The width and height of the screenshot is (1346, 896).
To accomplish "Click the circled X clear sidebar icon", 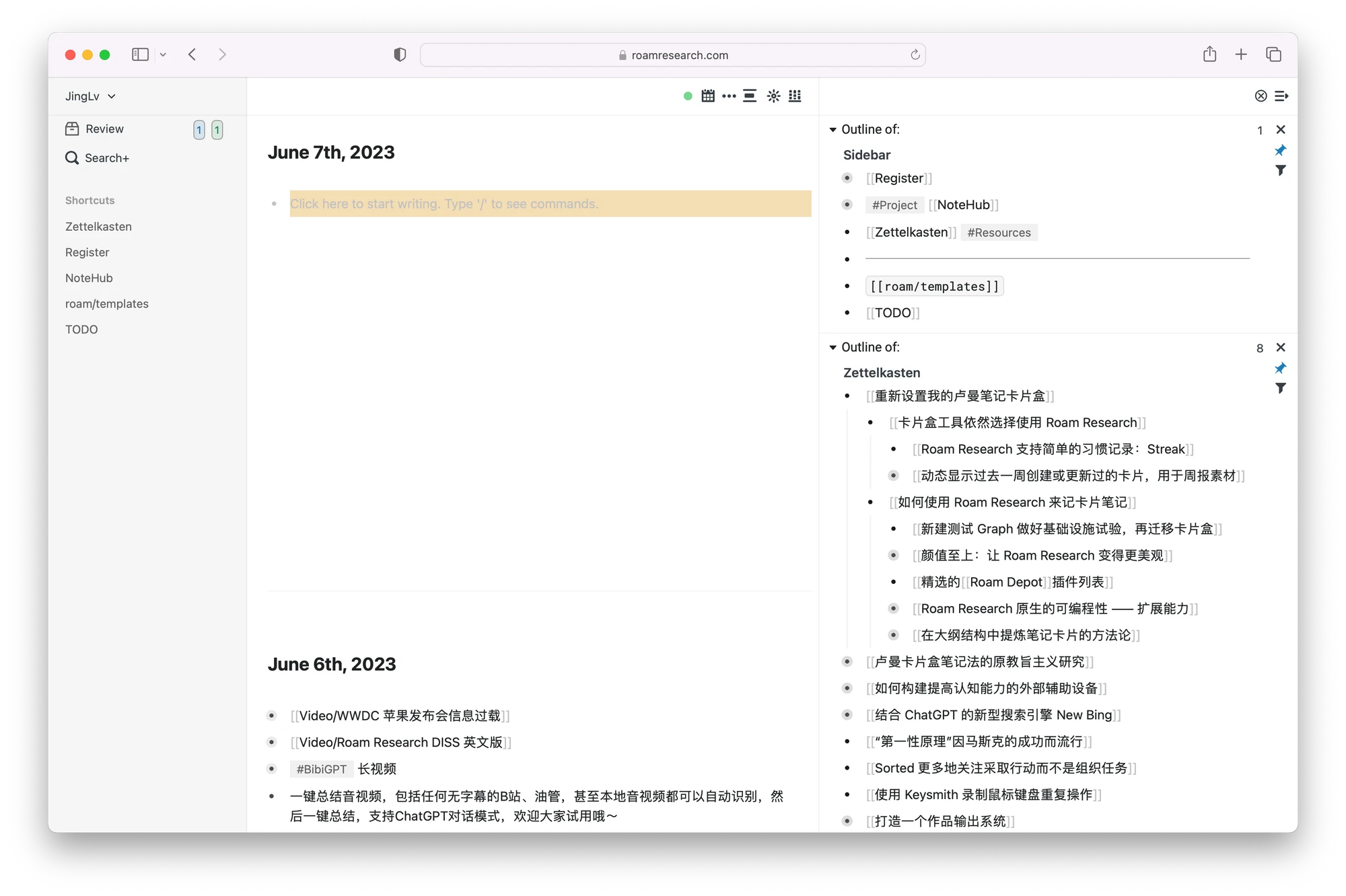I will click(x=1261, y=96).
